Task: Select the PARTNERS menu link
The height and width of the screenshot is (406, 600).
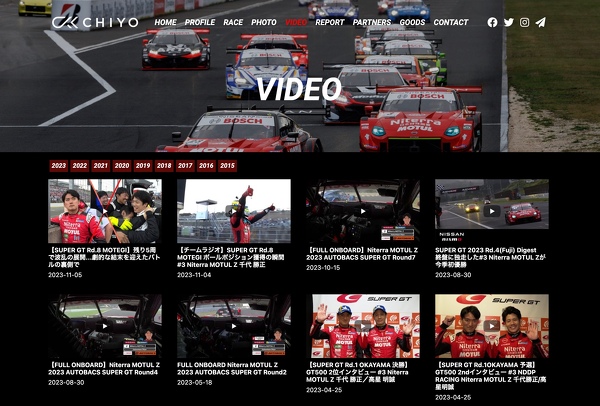Action: coord(372,22)
